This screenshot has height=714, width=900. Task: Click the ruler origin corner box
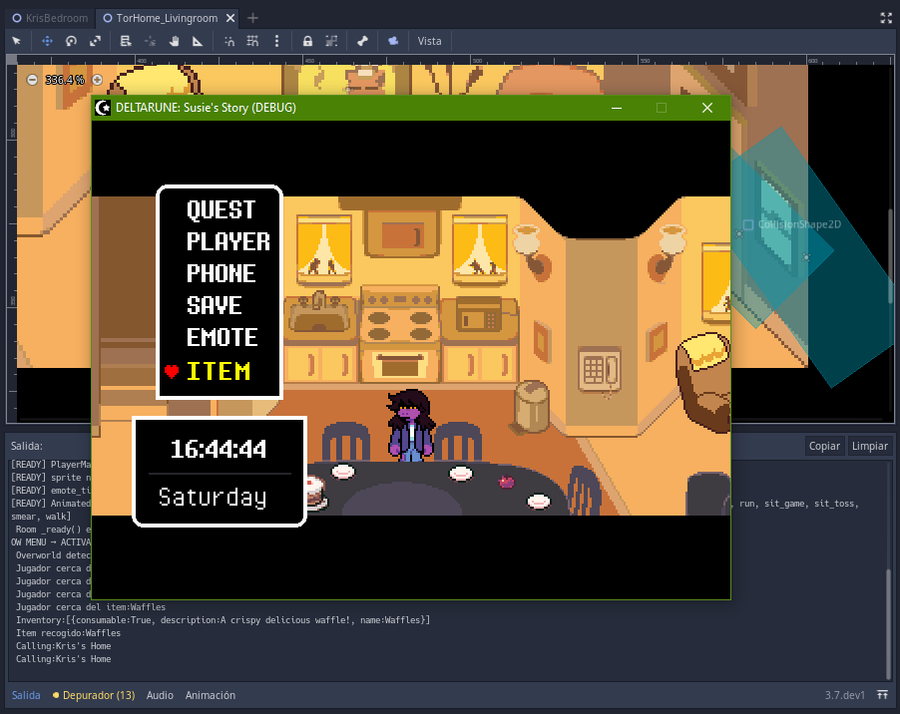click(11, 59)
